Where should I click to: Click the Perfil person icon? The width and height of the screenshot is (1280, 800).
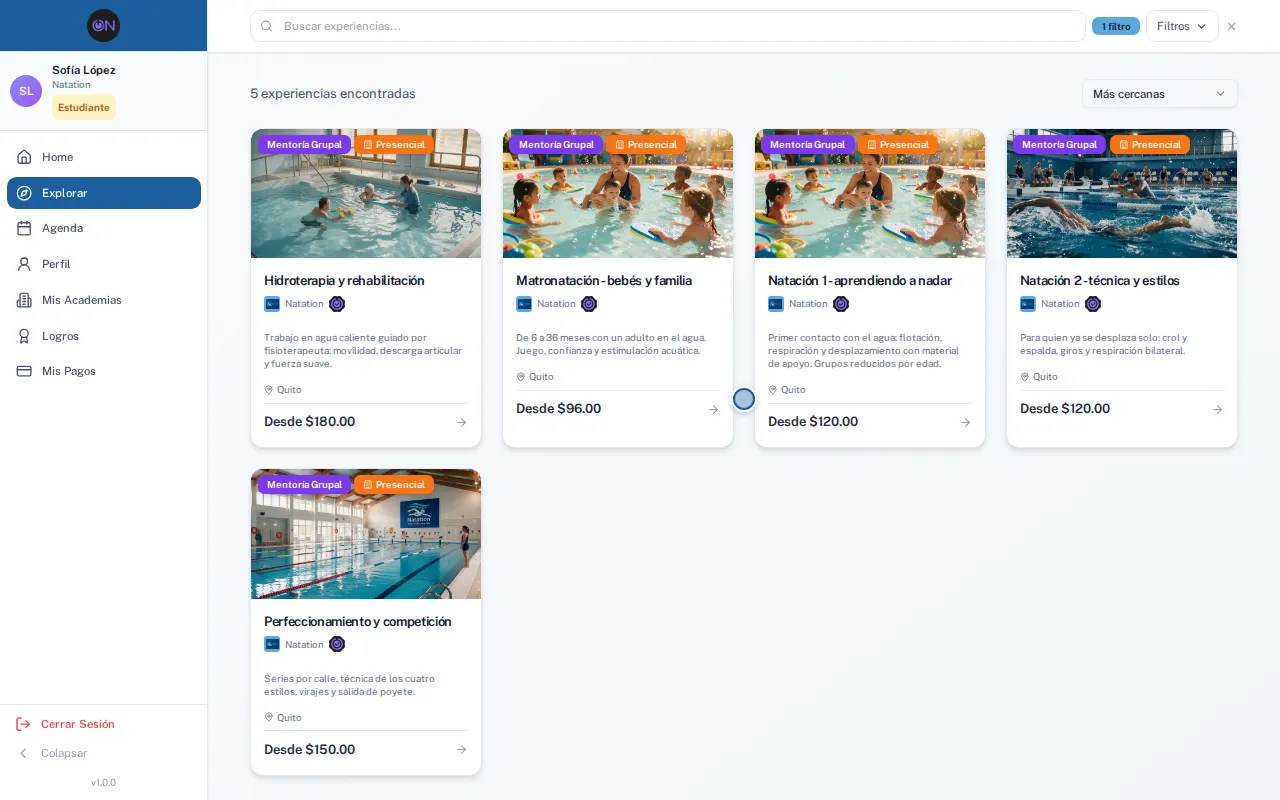(x=24, y=264)
